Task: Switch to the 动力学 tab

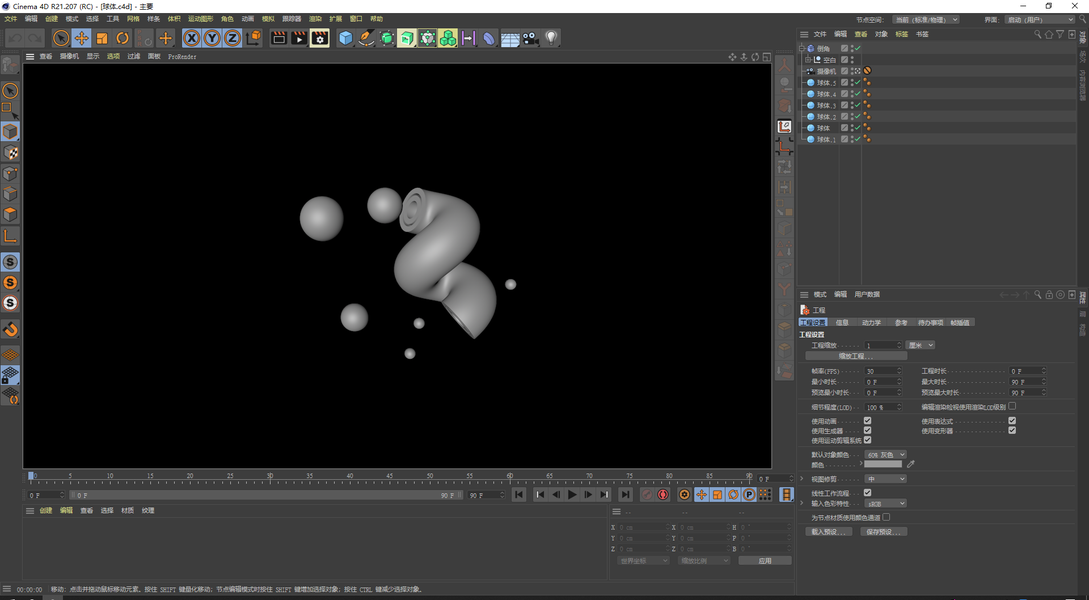Action: pyautogui.click(x=871, y=322)
